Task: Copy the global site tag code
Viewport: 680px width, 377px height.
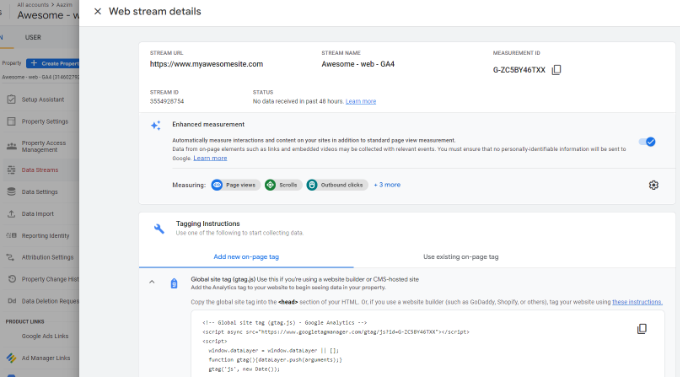Action: (642, 329)
